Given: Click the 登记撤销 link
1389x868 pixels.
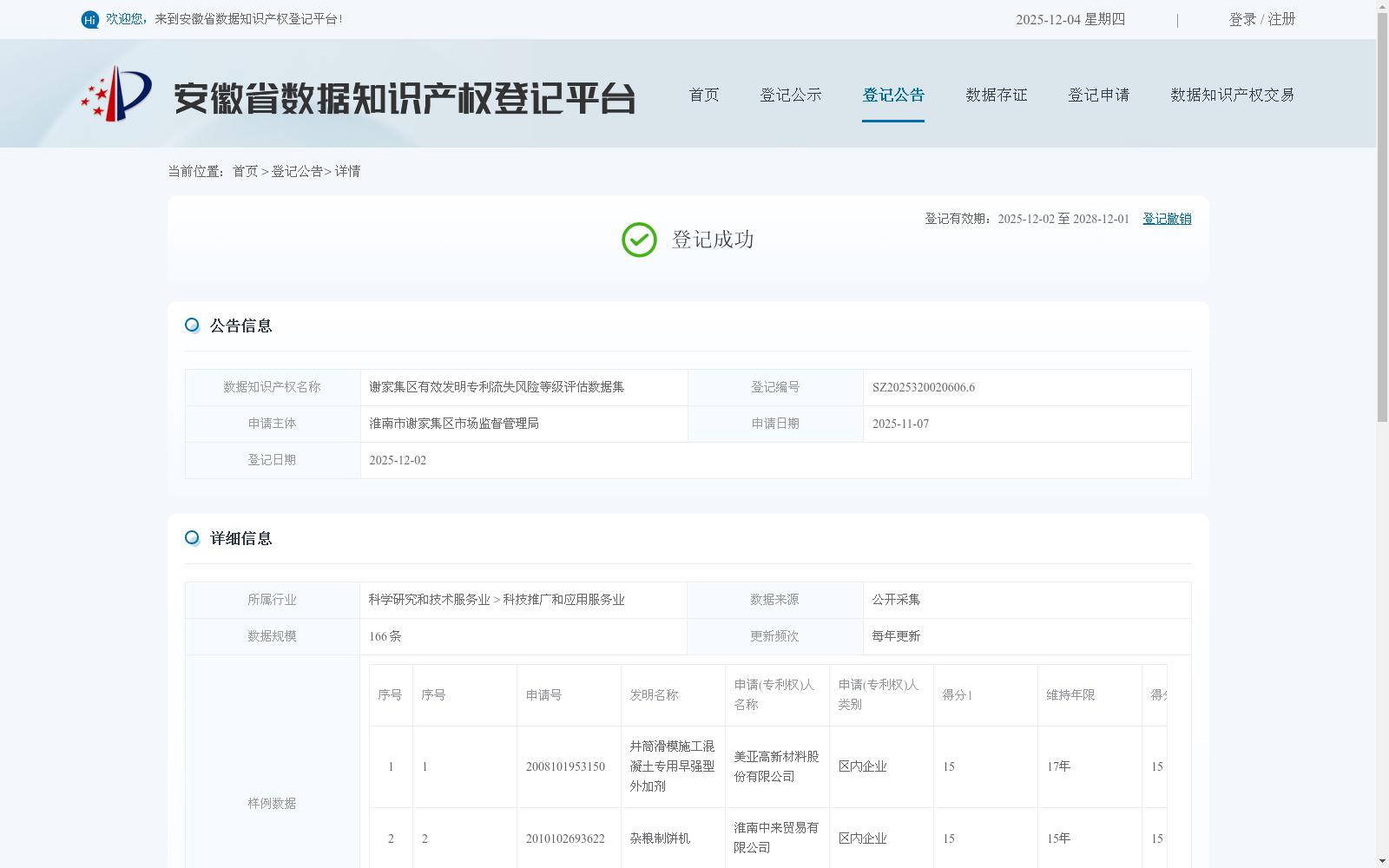Looking at the screenshot, I should pyautogui.click(x=1167, y=219).
